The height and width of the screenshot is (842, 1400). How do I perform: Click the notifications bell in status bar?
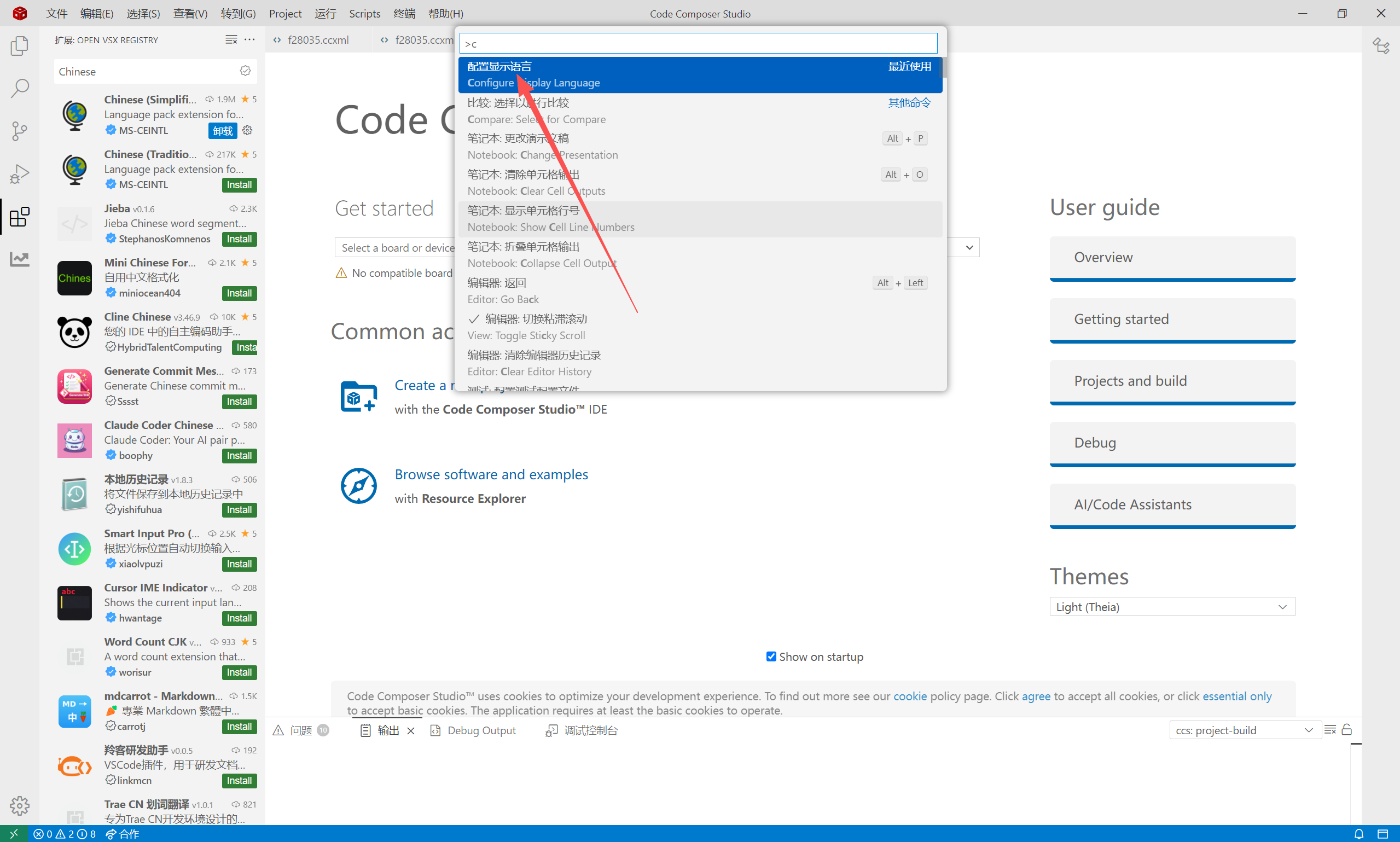pos(1358,833)
